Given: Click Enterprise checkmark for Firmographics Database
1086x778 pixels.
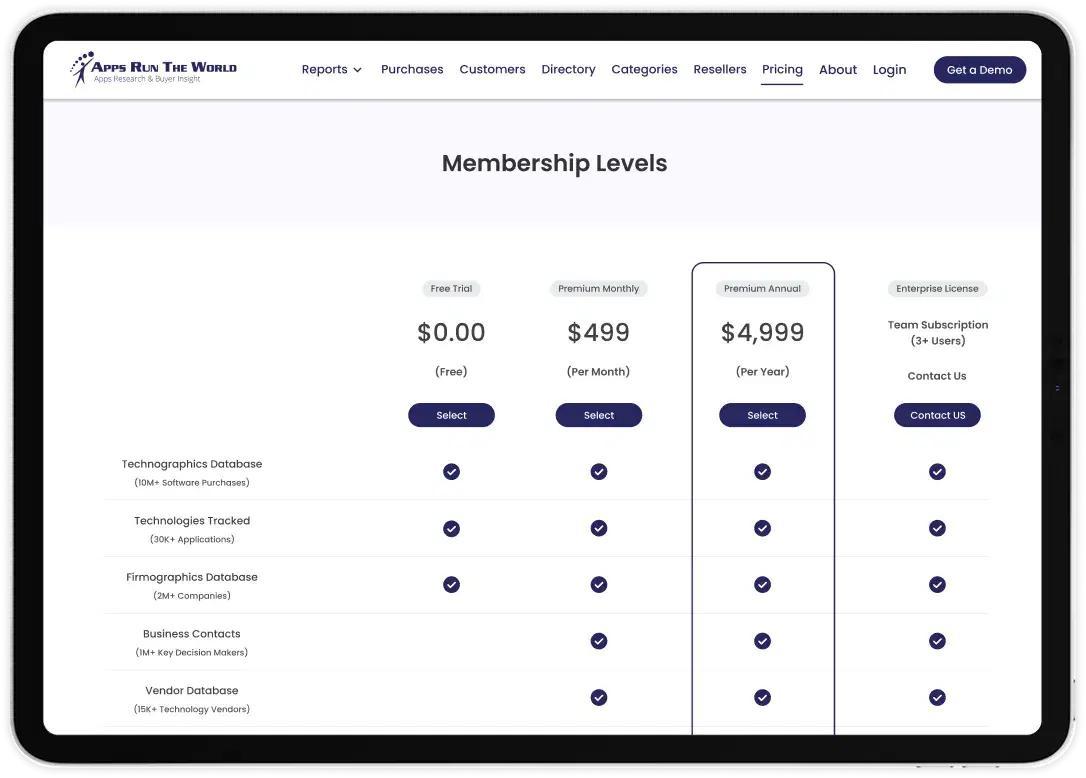Looking at the screenshot, I should (937, 585).
